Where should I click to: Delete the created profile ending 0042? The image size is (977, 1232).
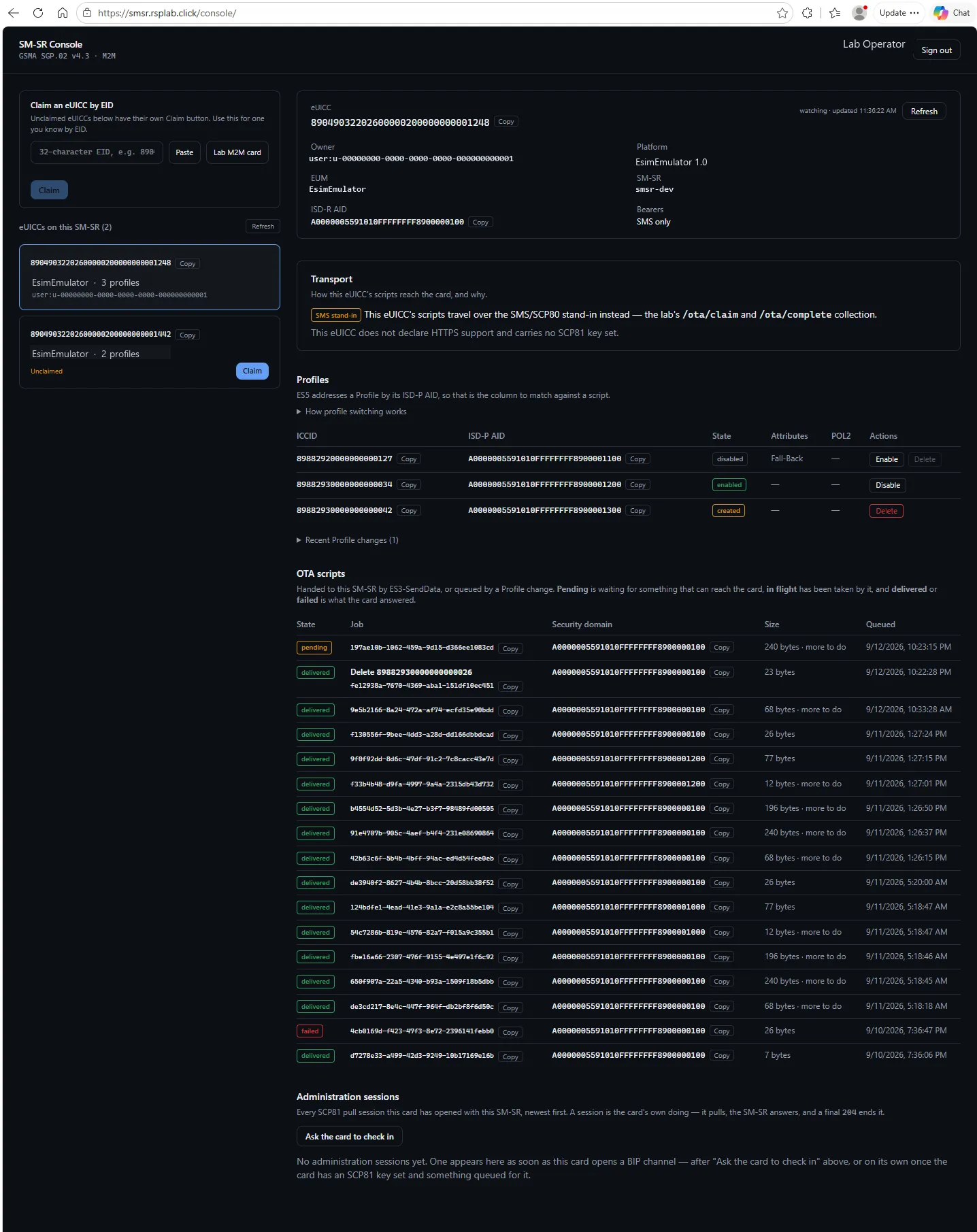point(887,511)
